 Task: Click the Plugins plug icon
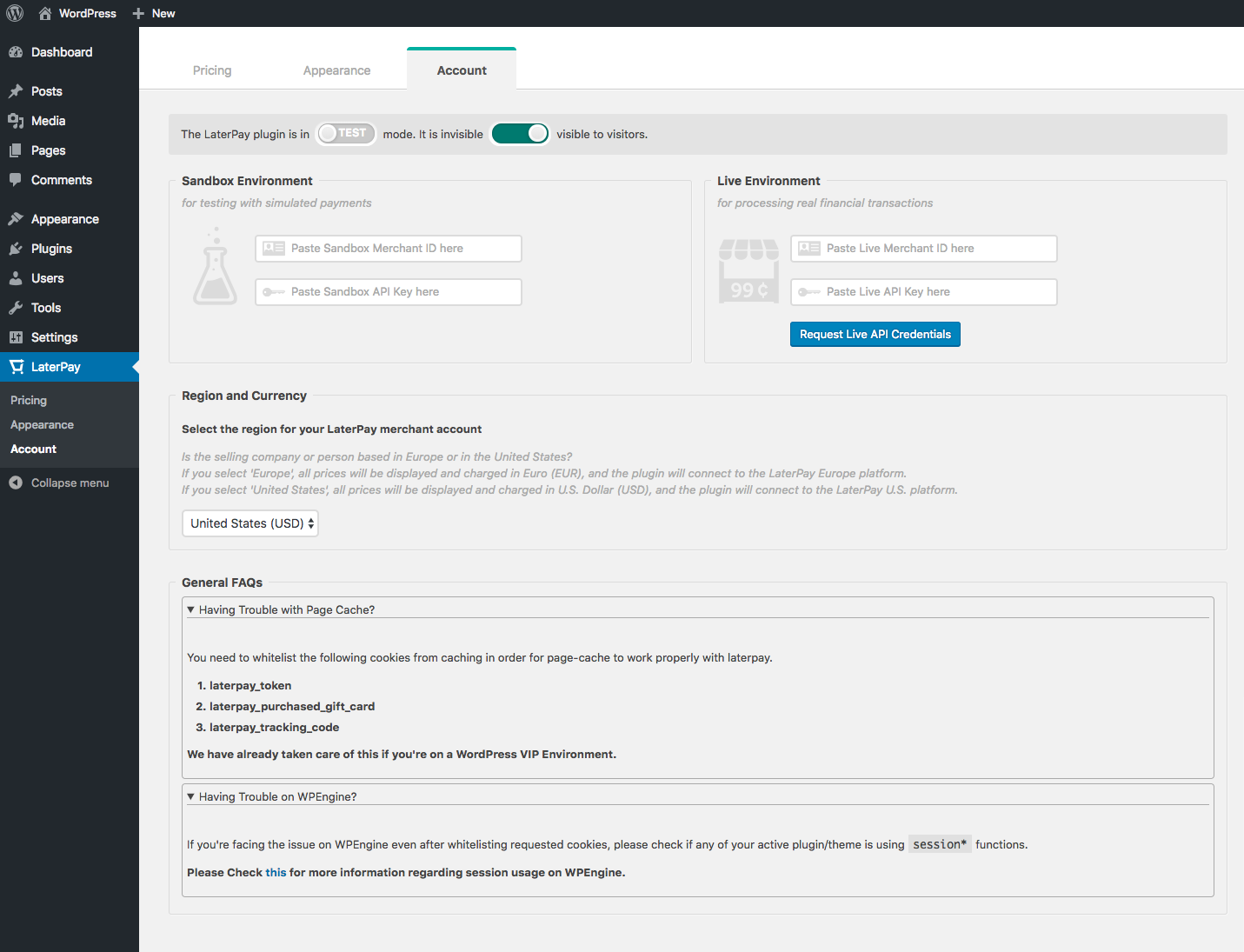click(16, 249)
